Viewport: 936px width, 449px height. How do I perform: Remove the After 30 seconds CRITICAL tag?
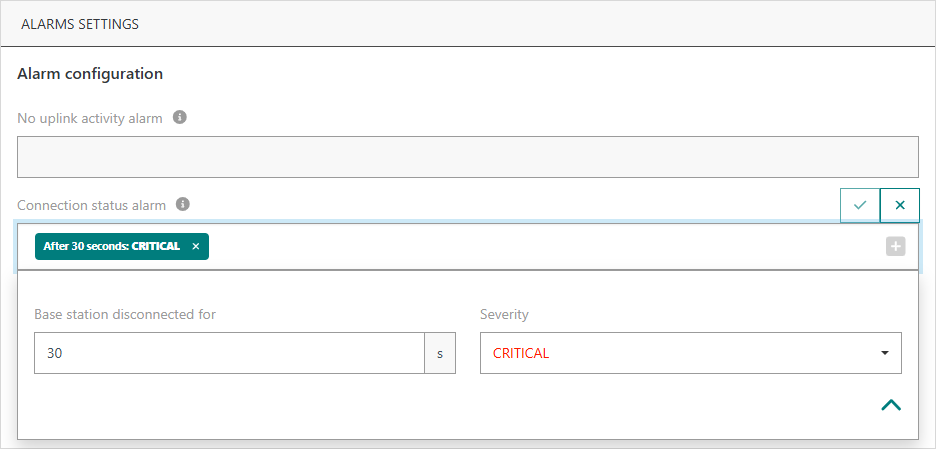[196, 246]
